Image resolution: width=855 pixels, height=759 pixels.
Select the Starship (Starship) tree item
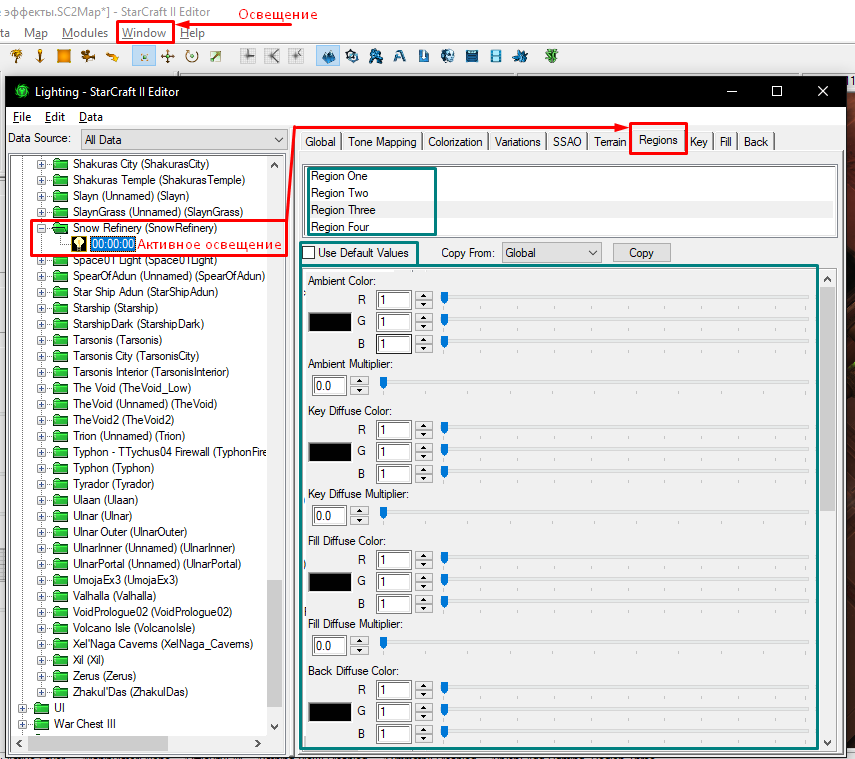point(116,308)
